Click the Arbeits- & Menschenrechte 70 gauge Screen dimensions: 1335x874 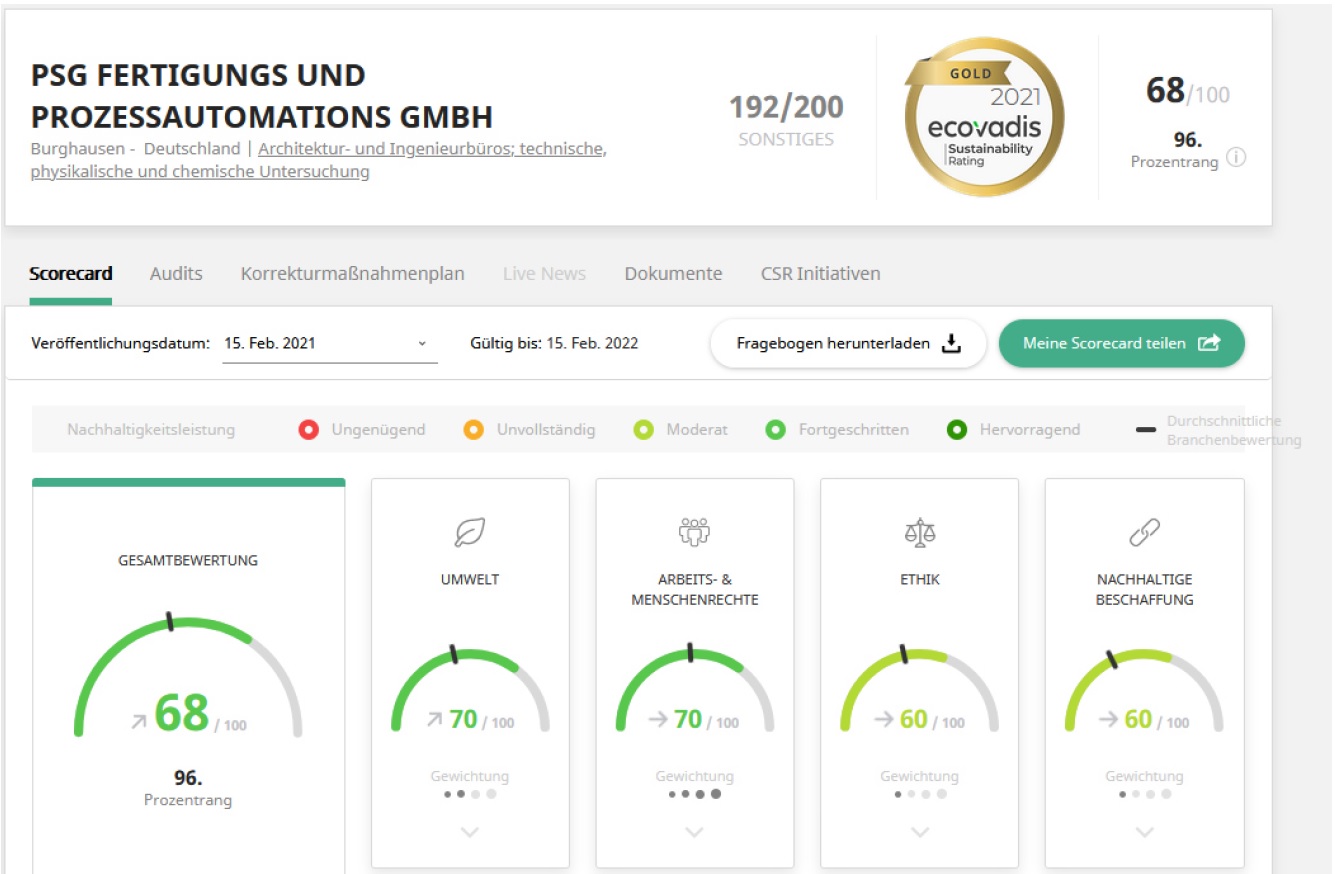(x=694, y=689)
